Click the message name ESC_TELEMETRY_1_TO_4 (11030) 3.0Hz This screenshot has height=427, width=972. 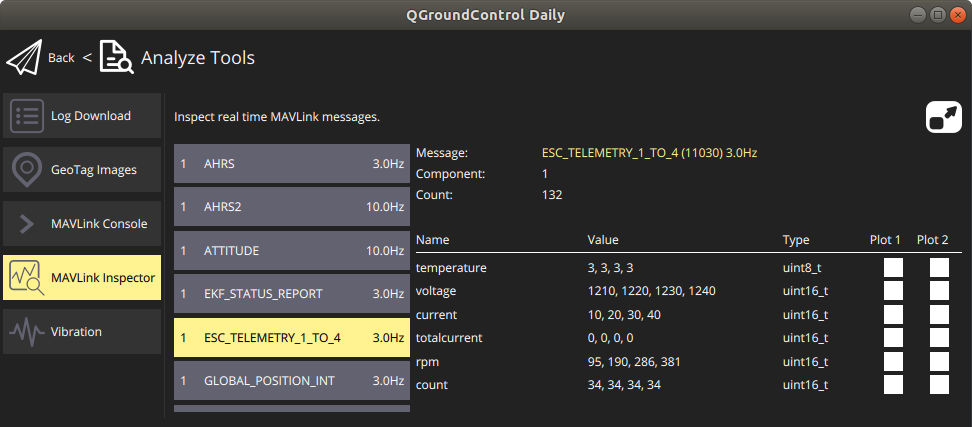point(650,152)
